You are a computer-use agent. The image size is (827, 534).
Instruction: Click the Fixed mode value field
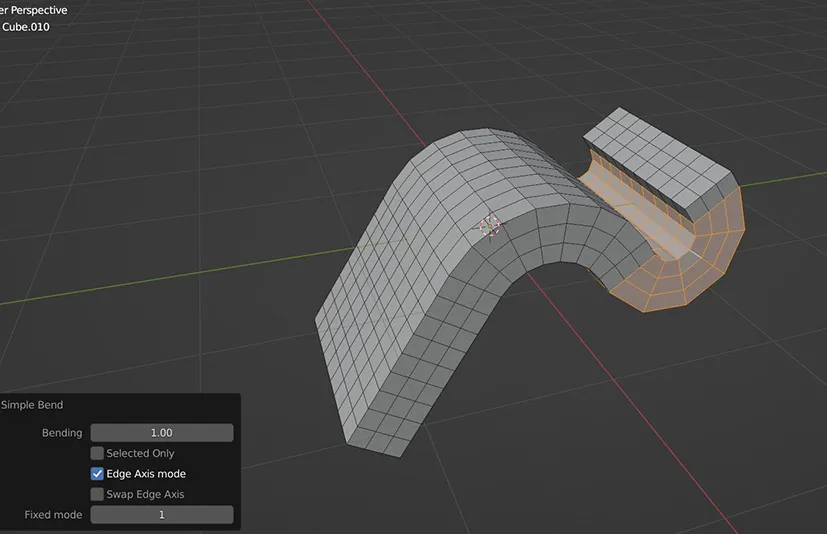[x=161, y=515]
